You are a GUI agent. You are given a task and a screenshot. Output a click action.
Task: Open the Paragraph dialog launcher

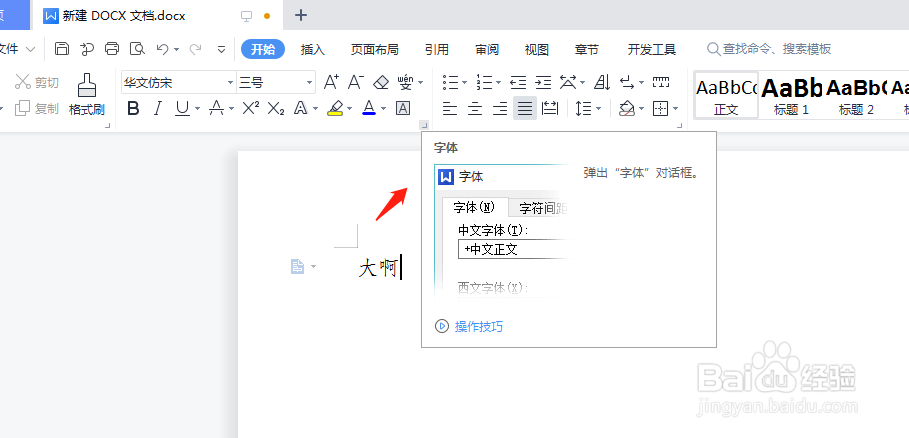[x=680, y=125]
